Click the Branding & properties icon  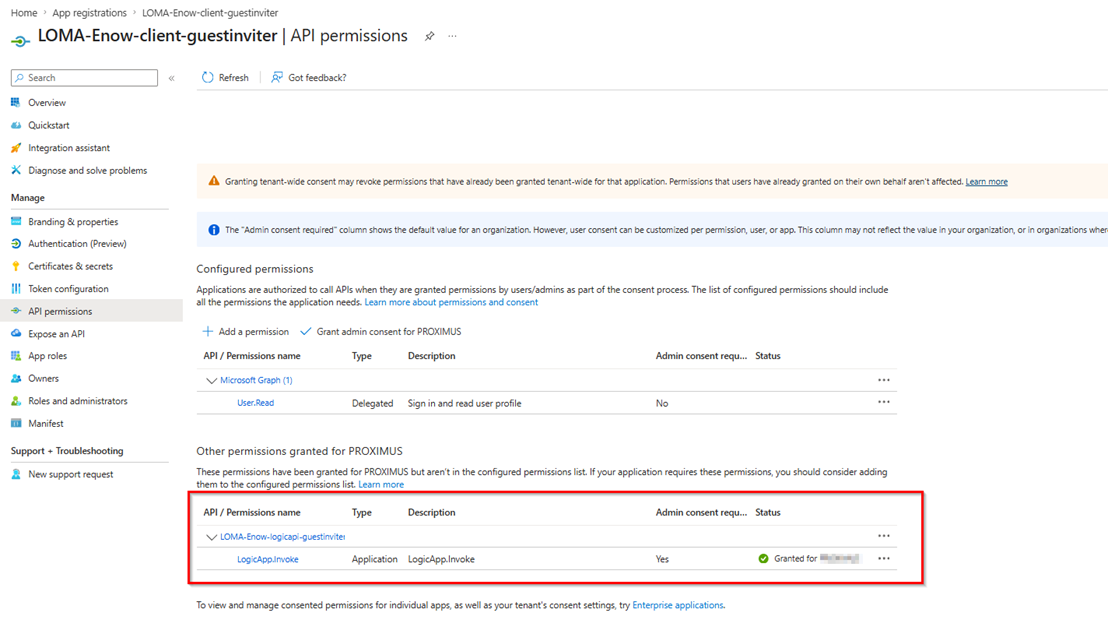tap(16, 221)
